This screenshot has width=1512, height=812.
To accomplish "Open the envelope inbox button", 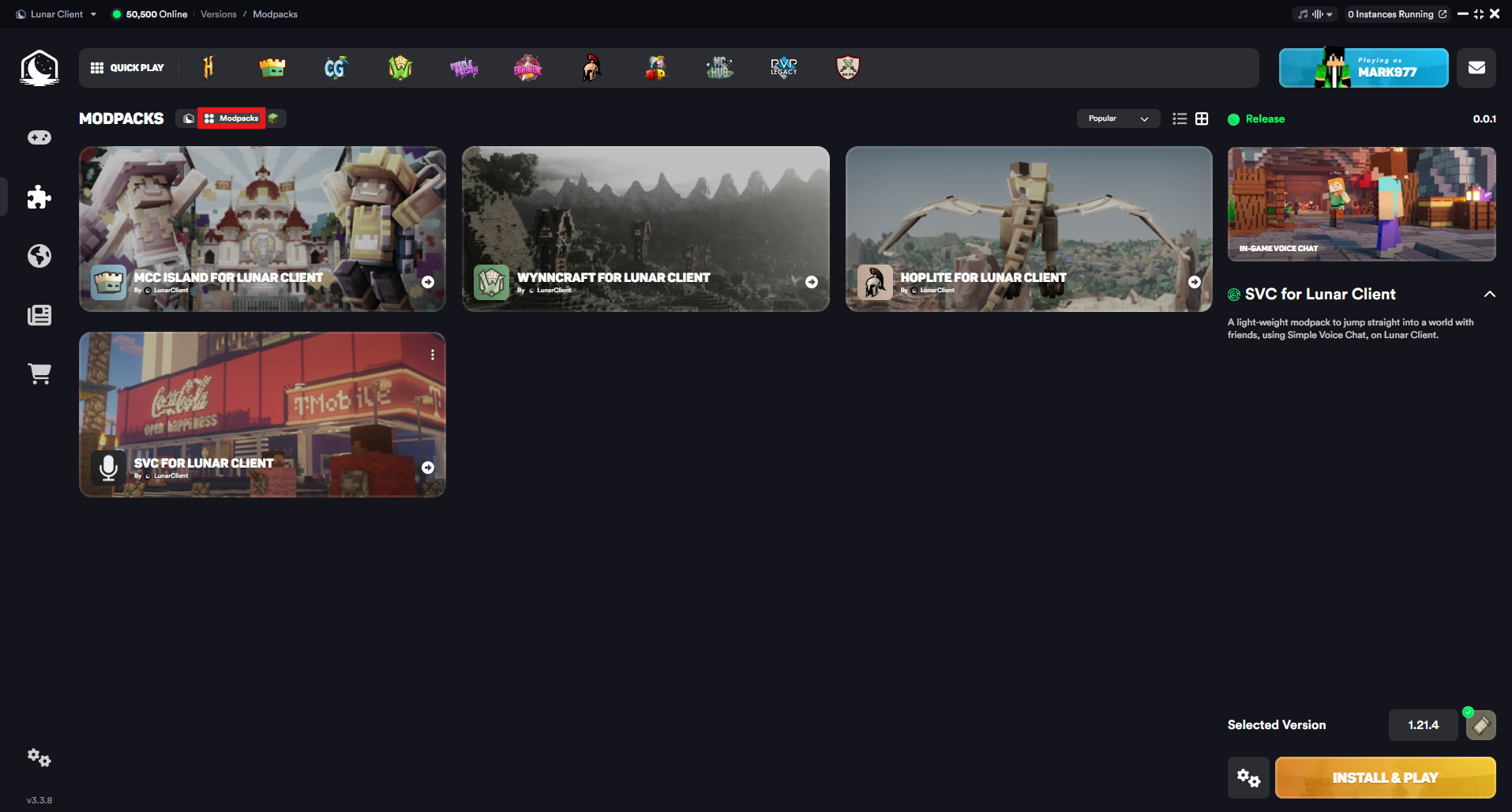I will click(1476, 68).
